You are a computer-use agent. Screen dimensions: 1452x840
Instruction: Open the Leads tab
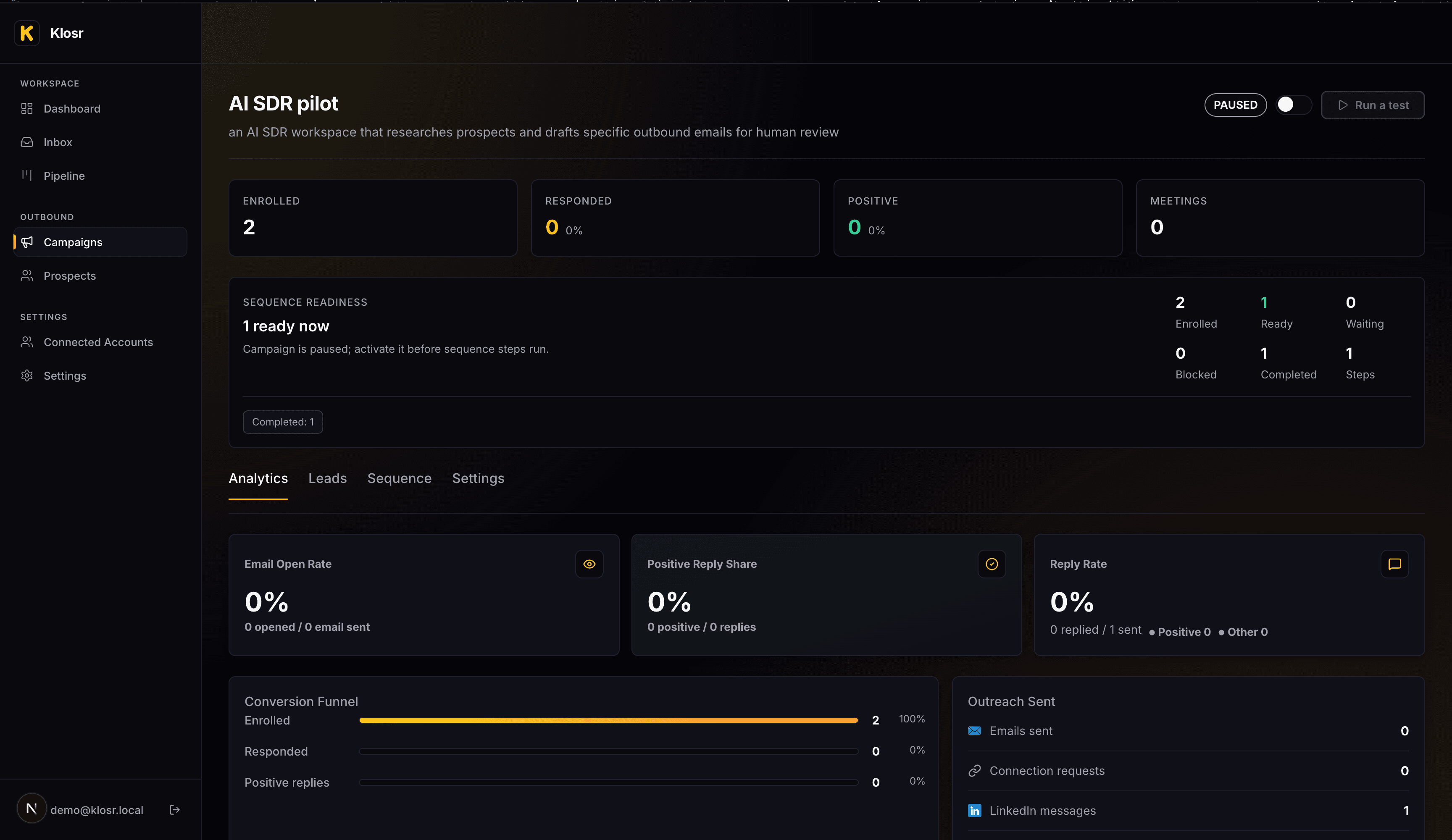(x=327, y=478)
